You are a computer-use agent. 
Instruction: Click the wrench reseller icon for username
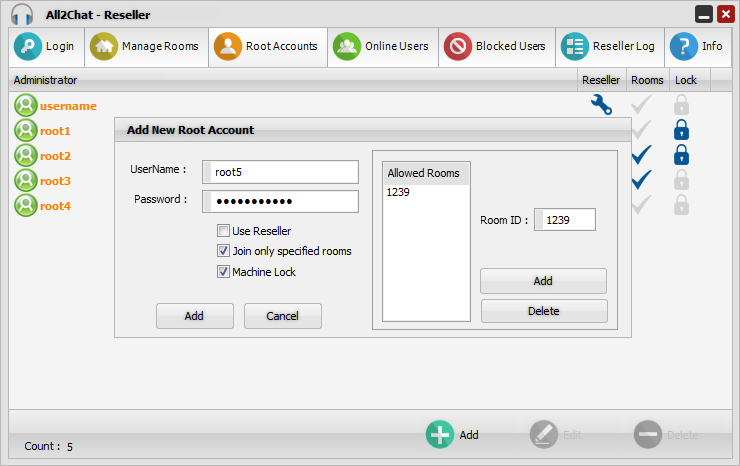(x=601, y=105)
